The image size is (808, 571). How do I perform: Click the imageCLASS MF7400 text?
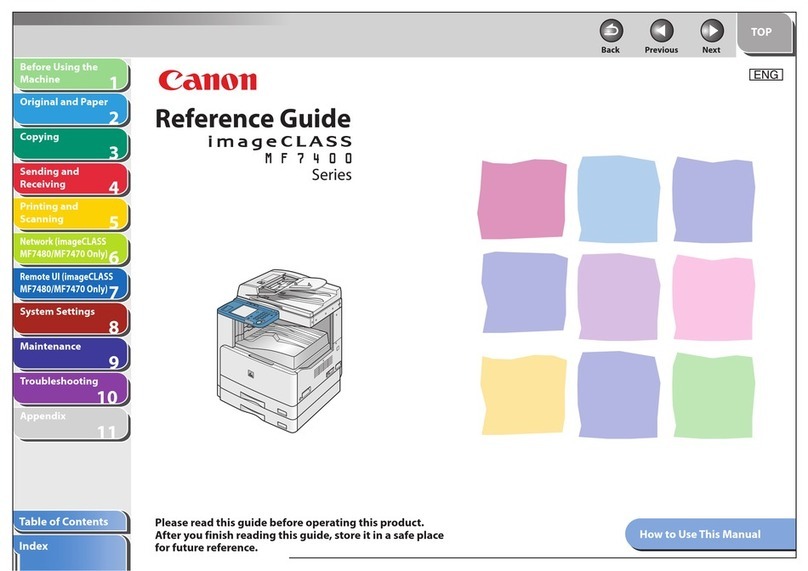[280, 149]
